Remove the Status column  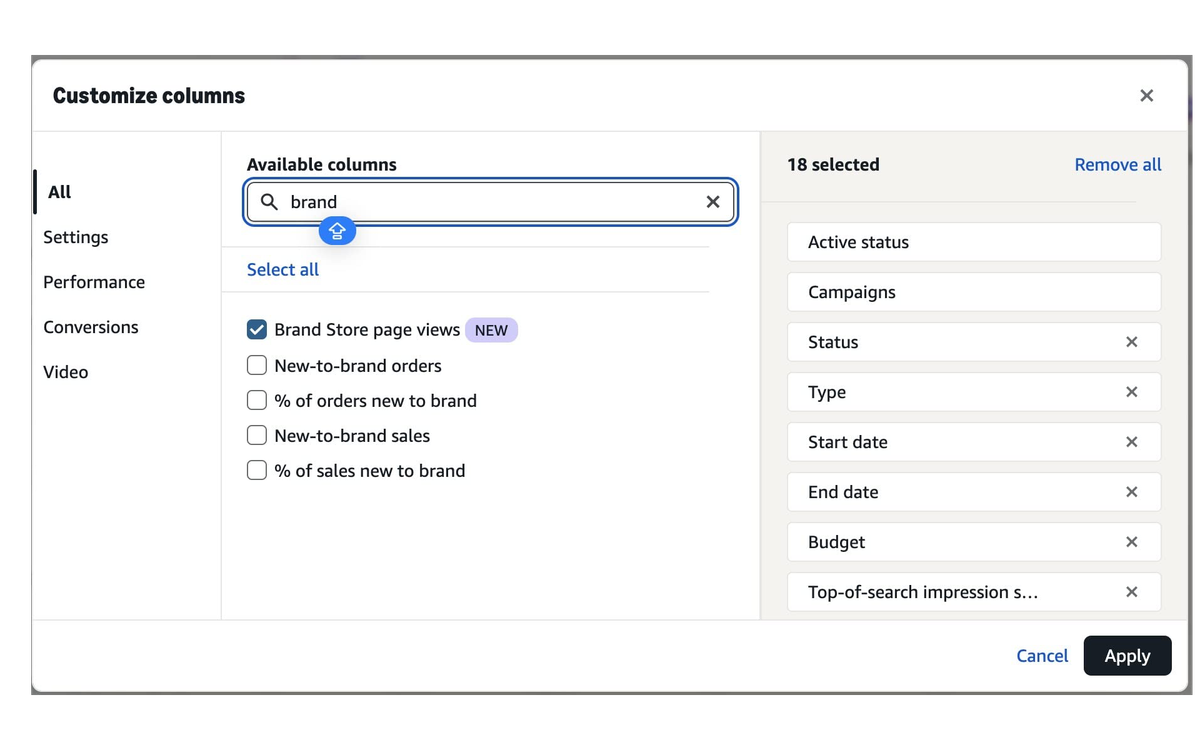1131,342
